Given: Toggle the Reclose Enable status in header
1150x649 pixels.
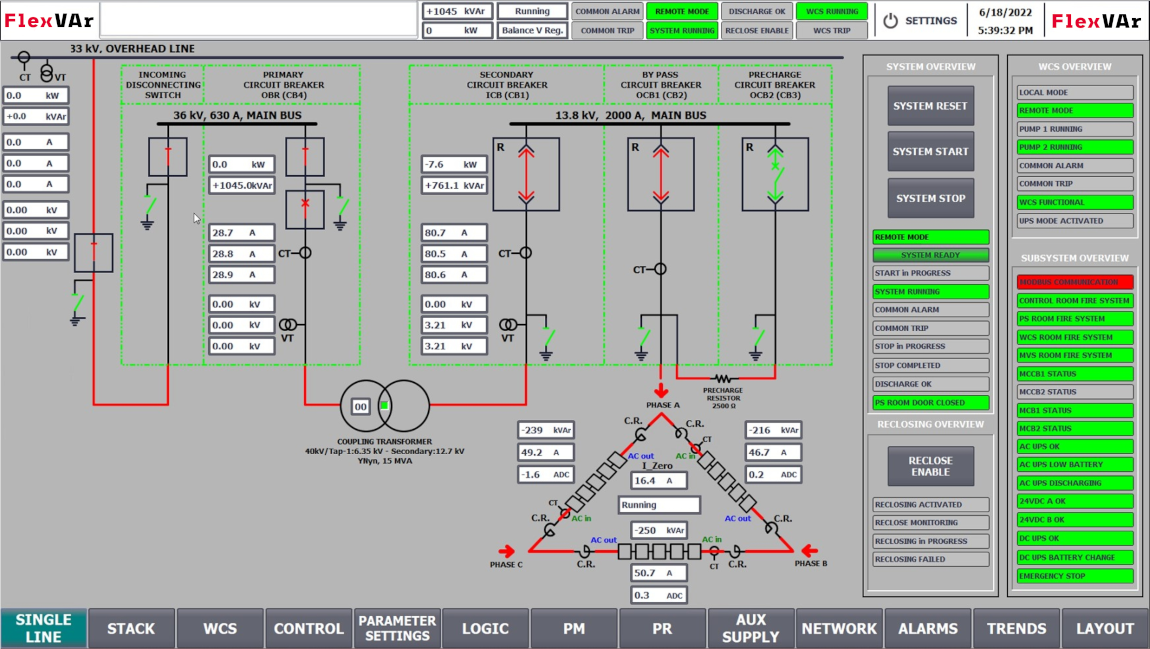Looking at the screenshot, I should 756,30.
